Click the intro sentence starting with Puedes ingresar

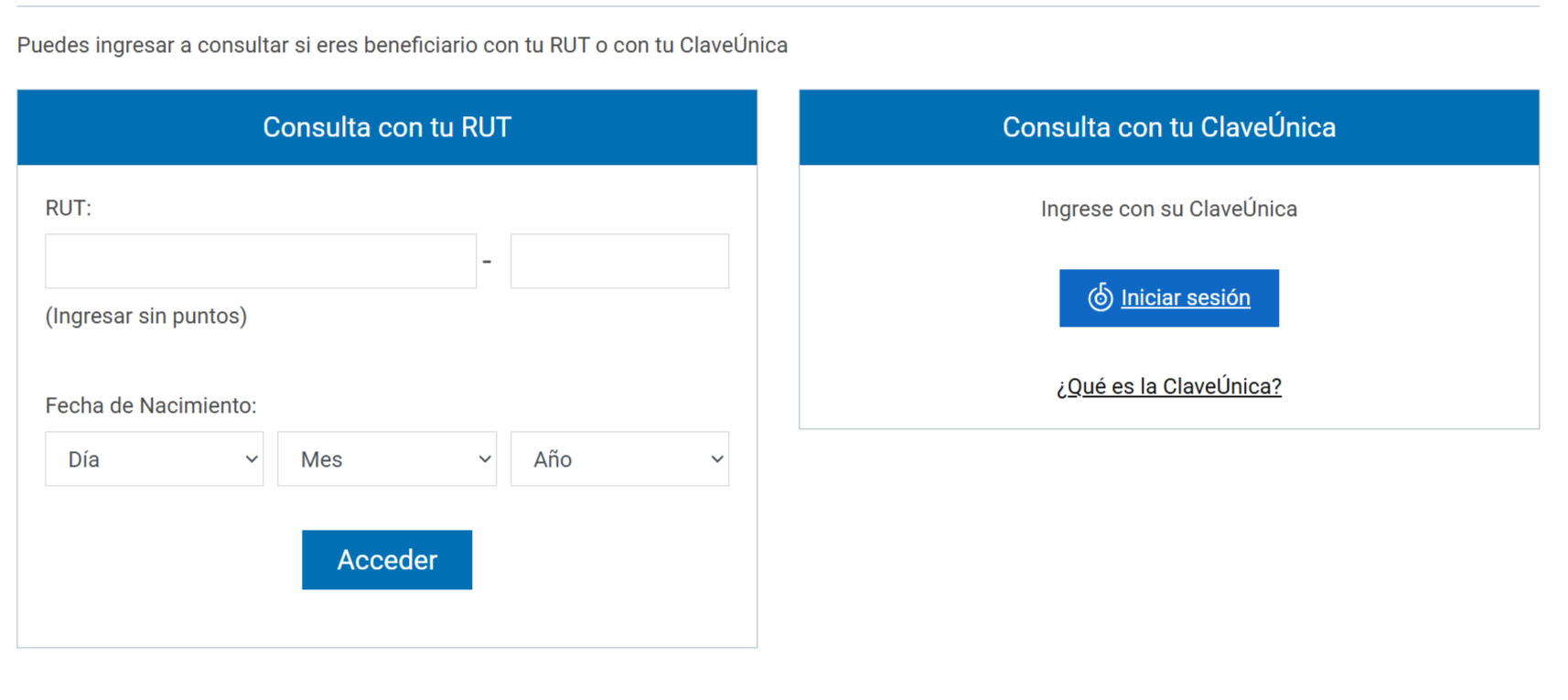click(403, 45)
